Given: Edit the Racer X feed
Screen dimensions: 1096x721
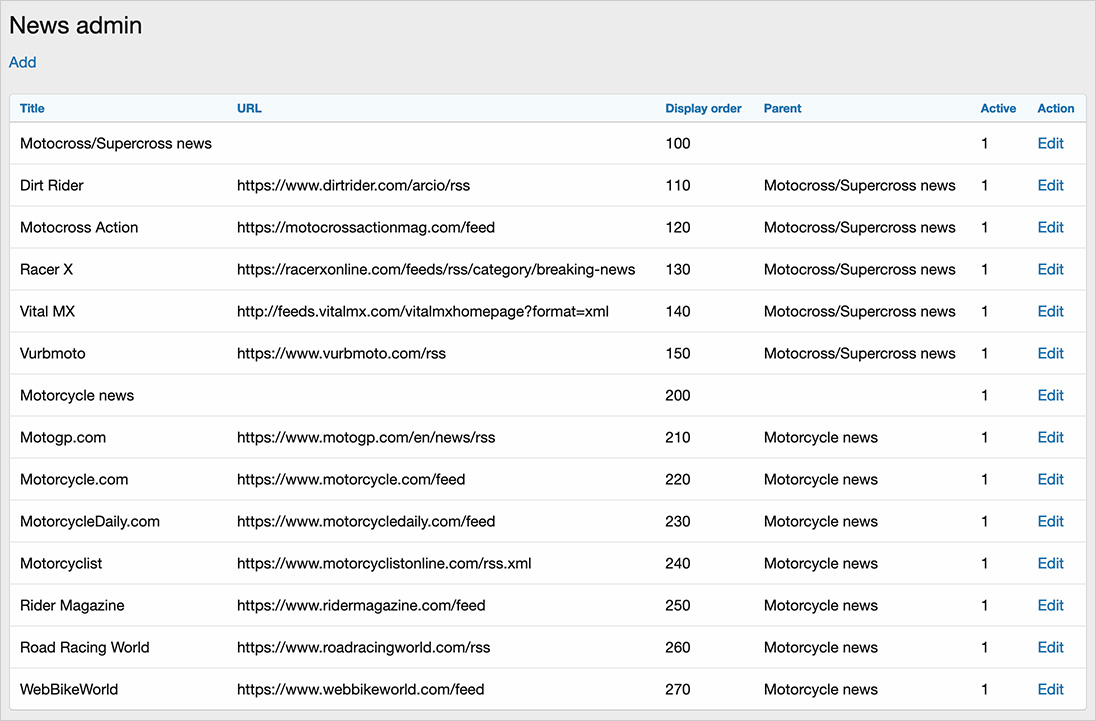Looking at the screenshot, I should pyautogui.click(x=1050, y=269).
